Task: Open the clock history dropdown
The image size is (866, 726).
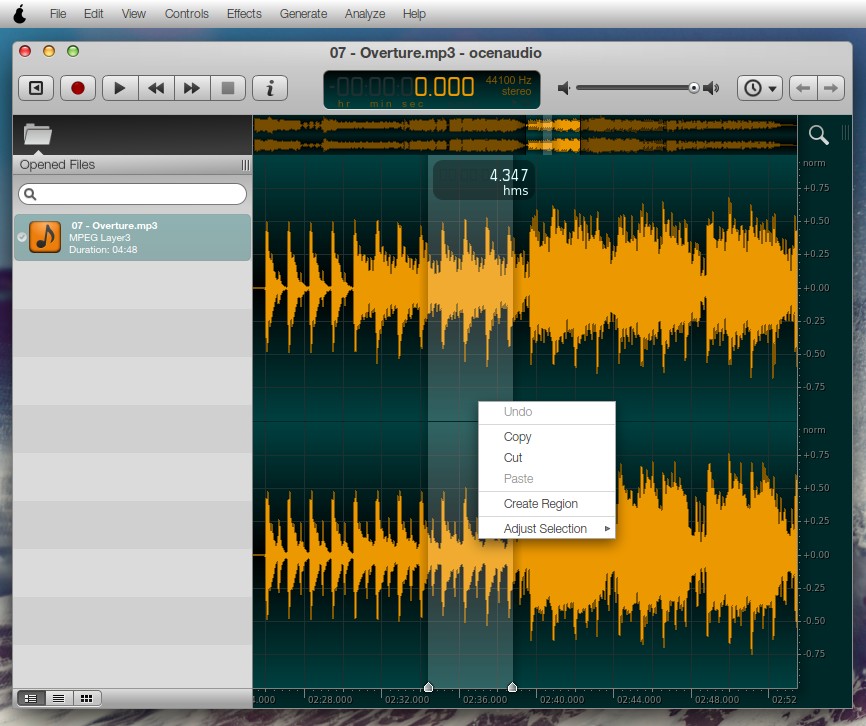Action: click(760, 88)
